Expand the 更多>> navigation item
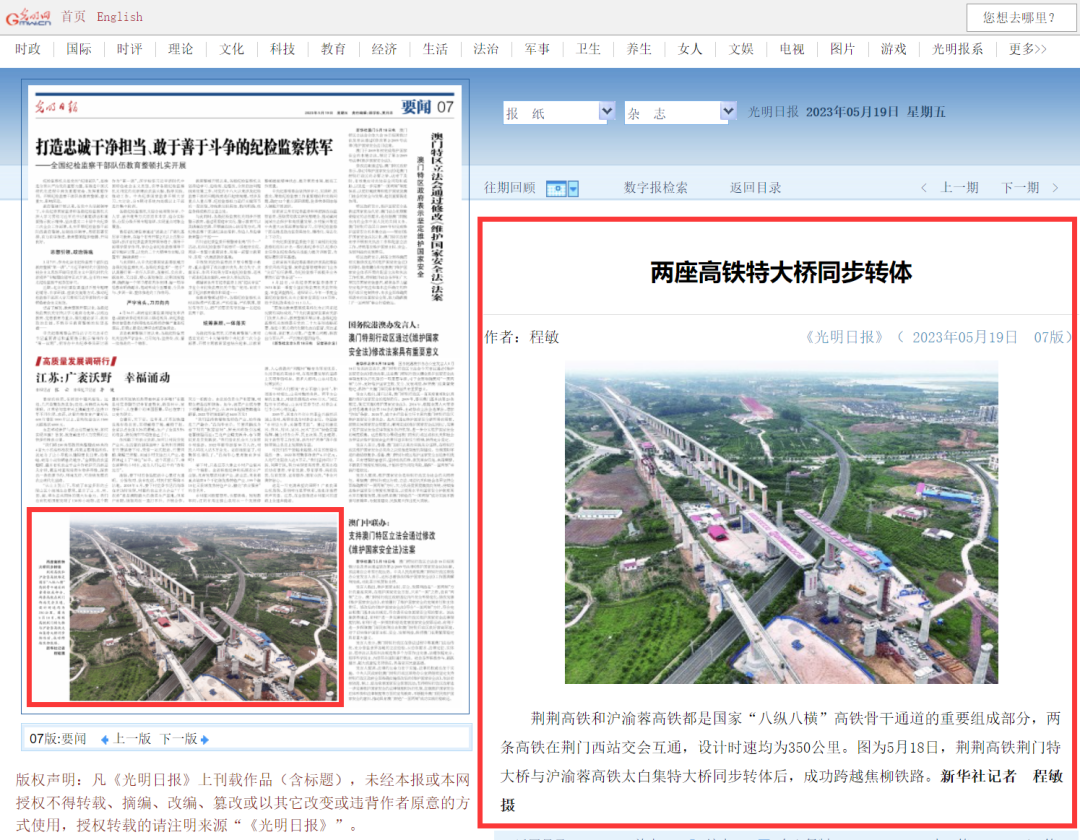This screenshot has height=840, width=1080. point(1028,49)
